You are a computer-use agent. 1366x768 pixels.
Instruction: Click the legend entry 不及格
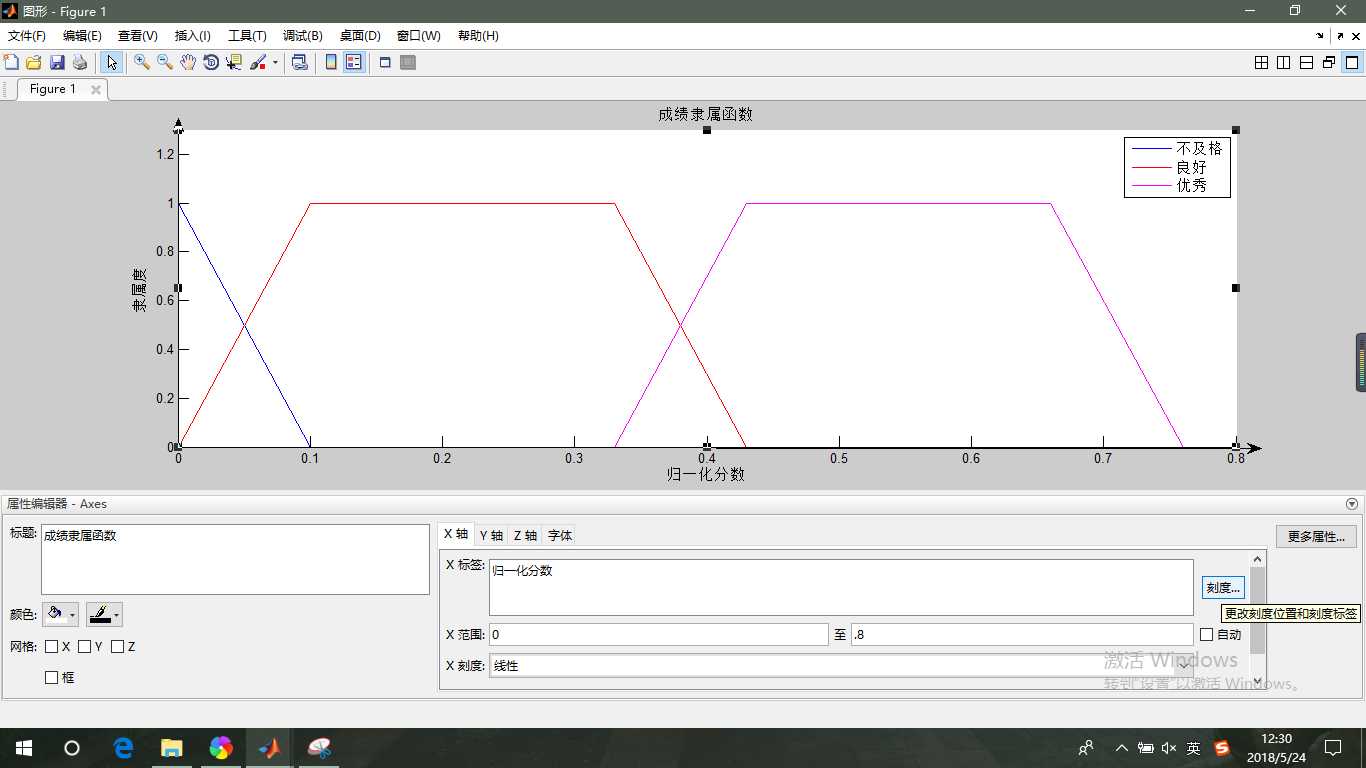coord(1199,148)
